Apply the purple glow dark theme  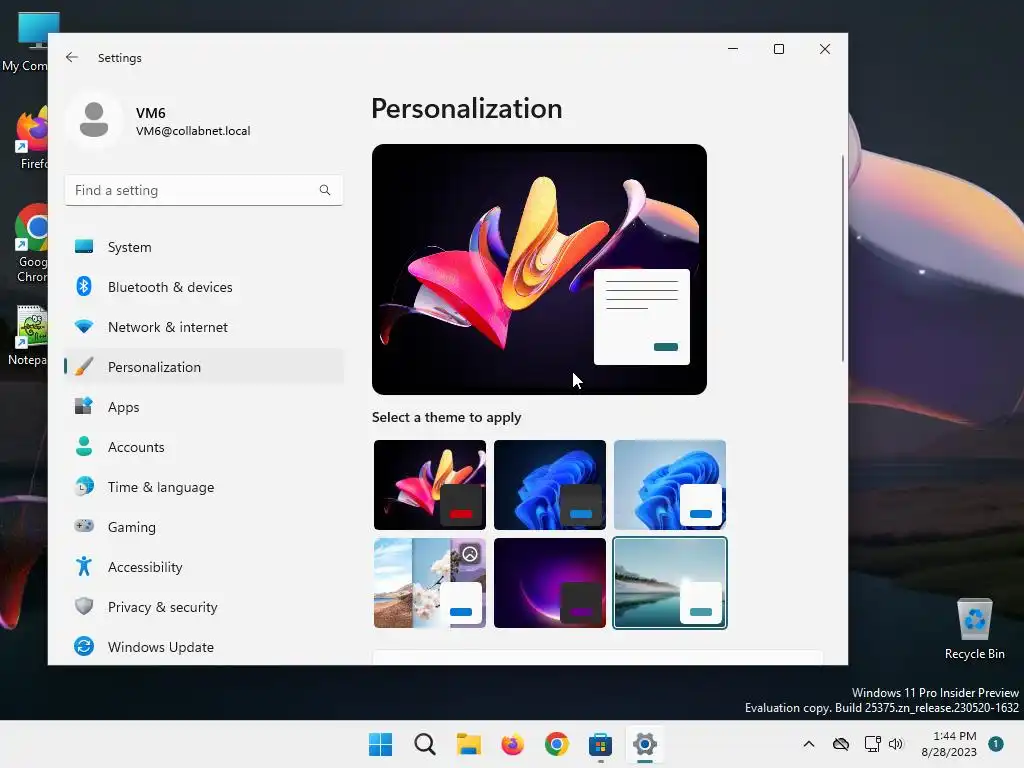550,583
